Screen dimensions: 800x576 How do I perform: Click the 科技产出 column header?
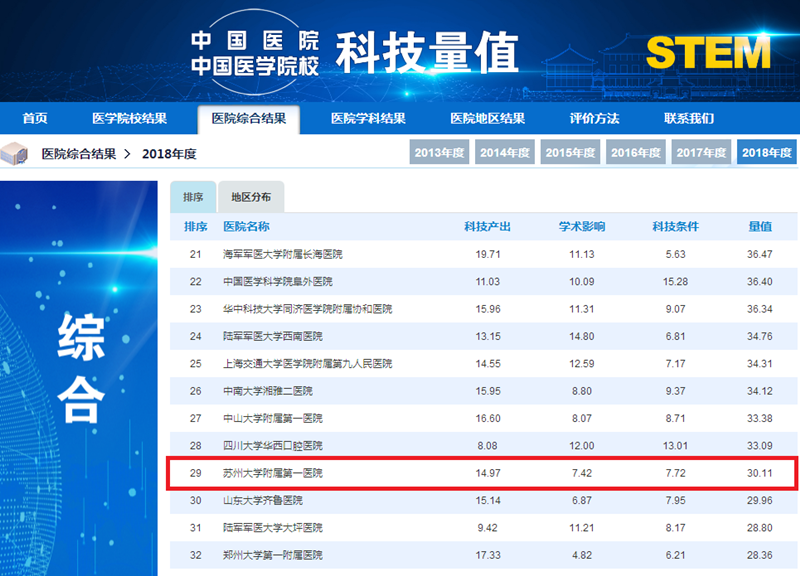487,227
